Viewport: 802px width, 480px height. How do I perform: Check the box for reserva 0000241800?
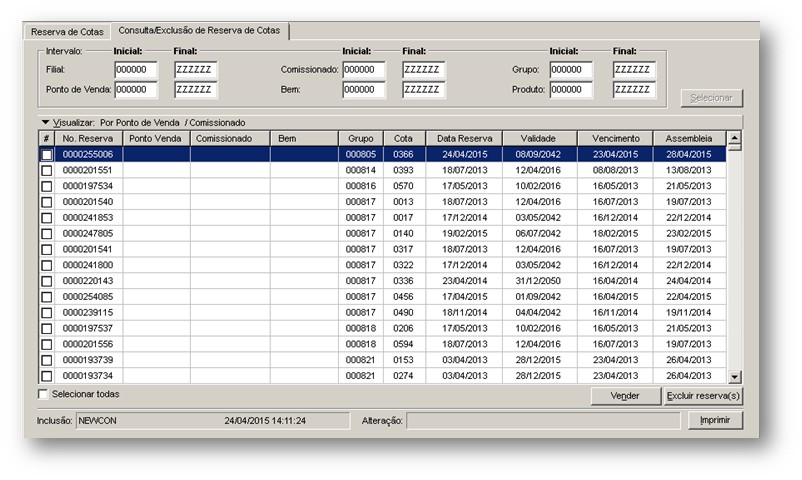coord(47,266)
